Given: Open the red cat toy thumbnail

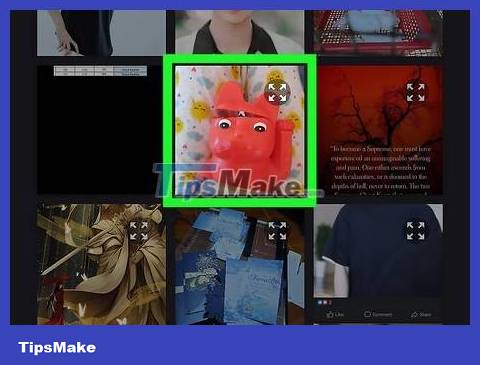Looking at the screenshot, I should click(x=240, y=130).
